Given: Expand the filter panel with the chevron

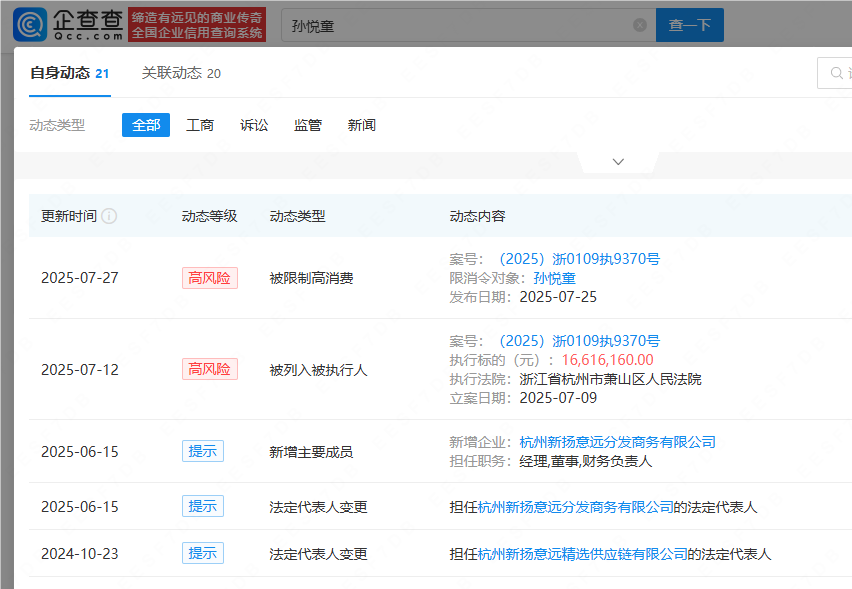Looking at the screenshot, I should pos(618,162).
